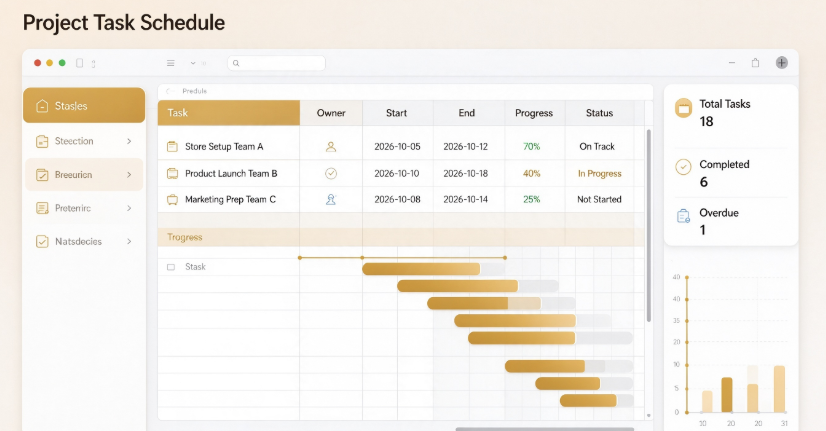826x431 pixels.
Task: Click the round plus add button
Action: [782, 63]
